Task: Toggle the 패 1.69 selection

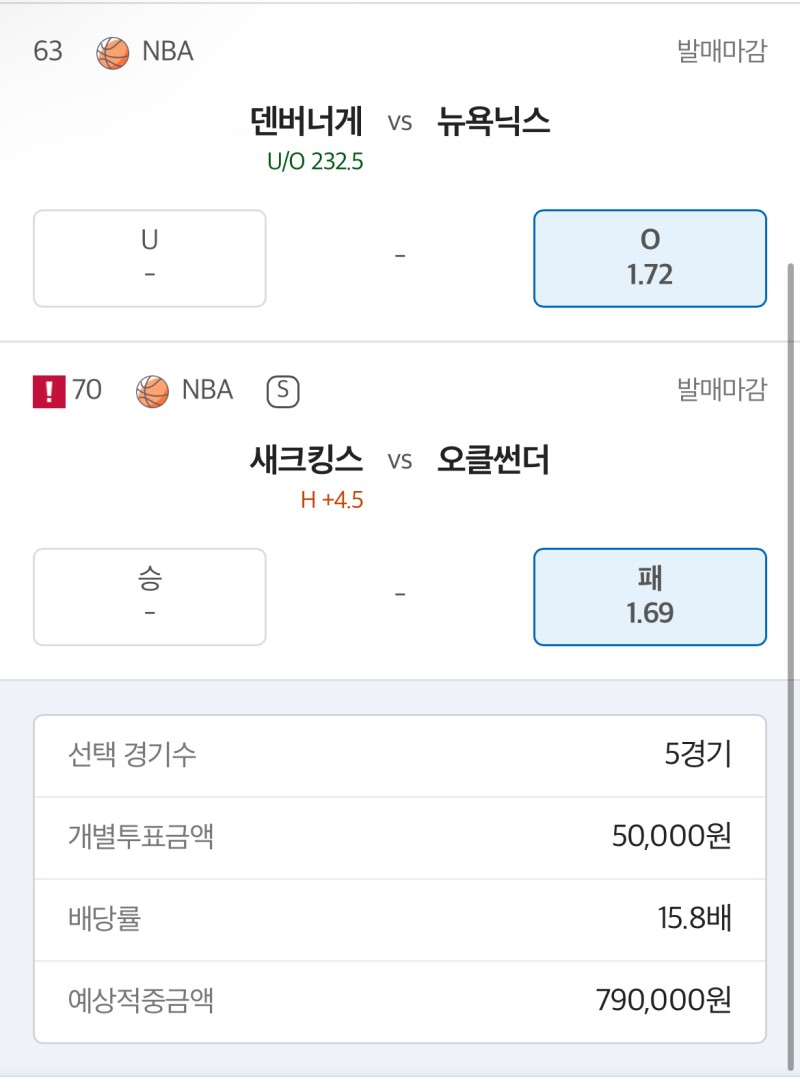Action: [x=650, y=597]
